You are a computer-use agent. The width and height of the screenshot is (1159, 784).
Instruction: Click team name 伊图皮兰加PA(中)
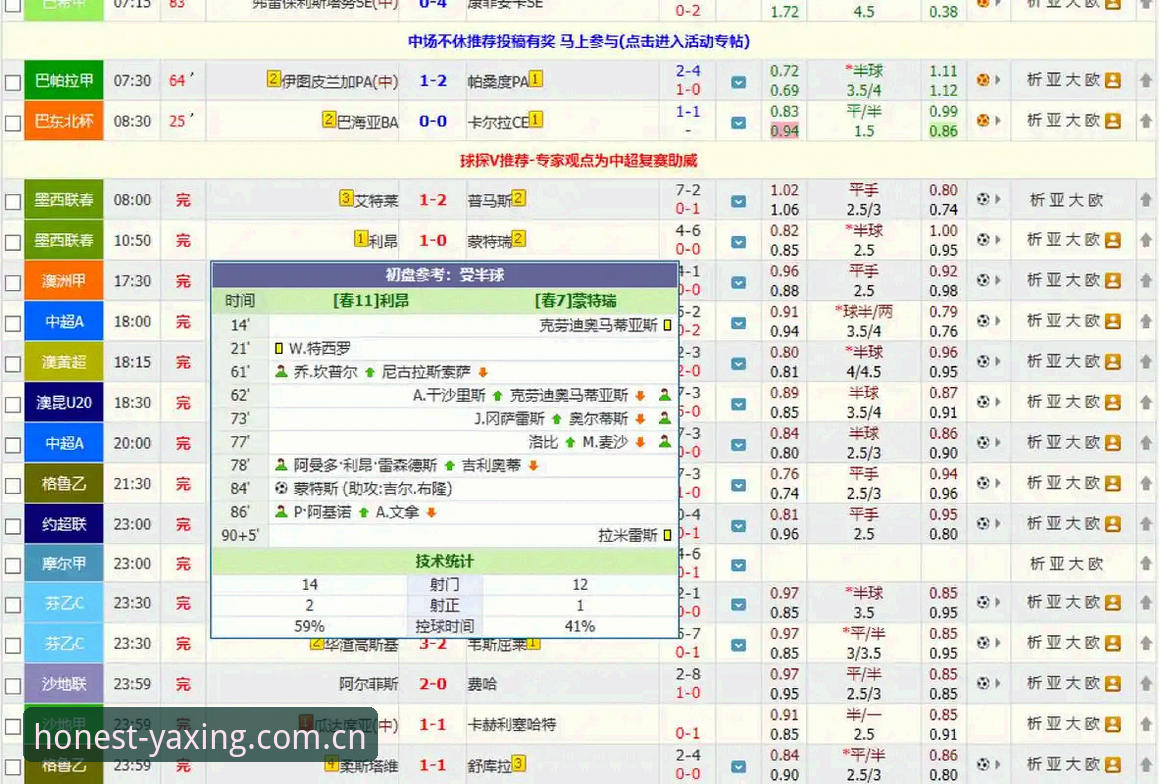click(339, 81)
